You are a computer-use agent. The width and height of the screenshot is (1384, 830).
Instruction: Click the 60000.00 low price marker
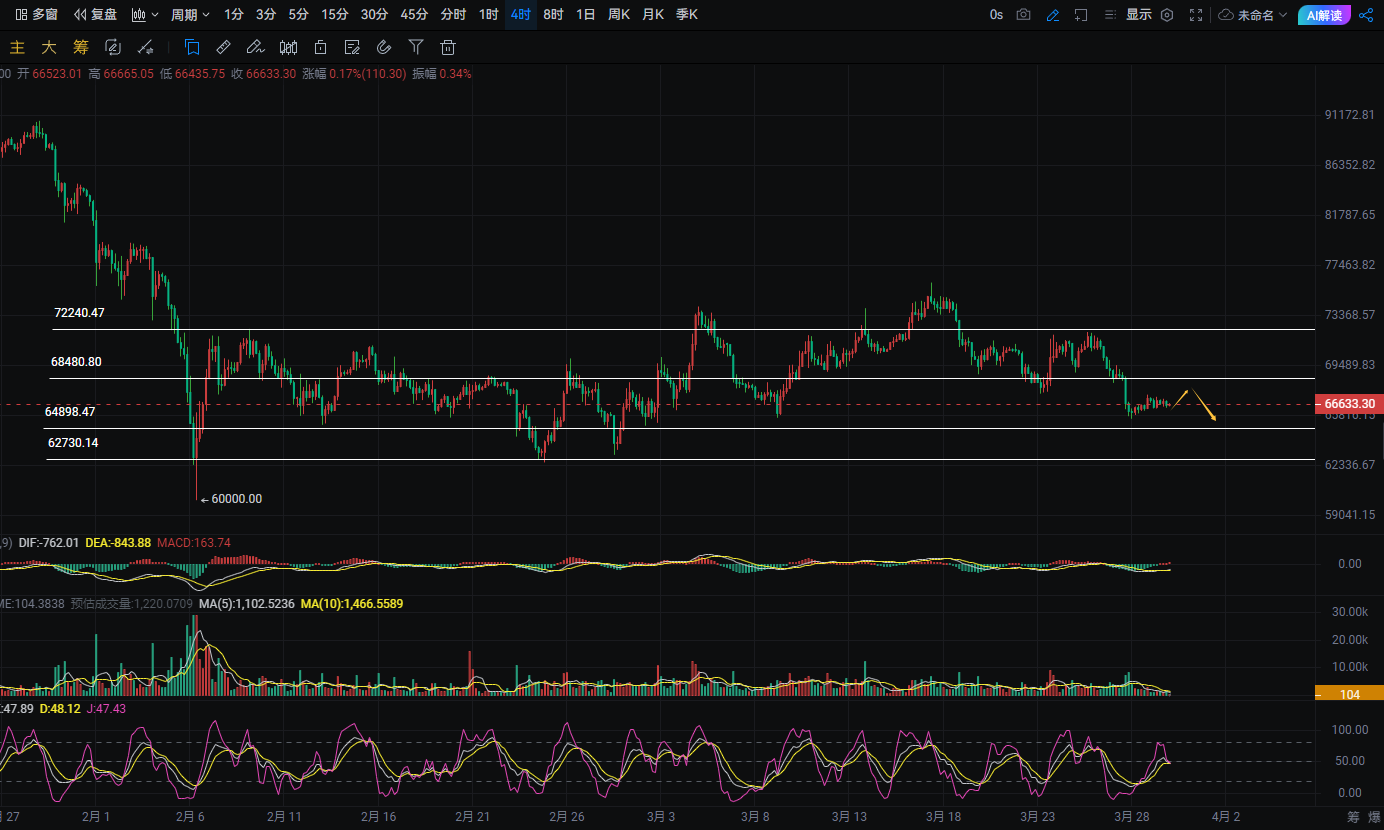click(236, 499)
